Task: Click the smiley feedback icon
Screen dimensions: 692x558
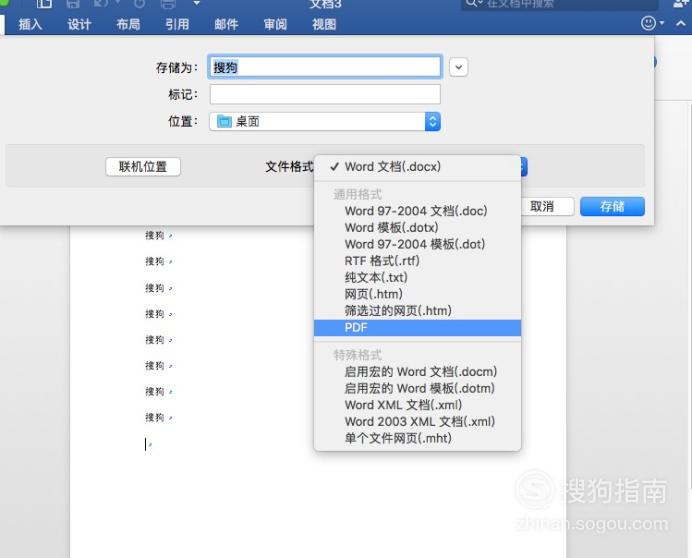Action: point(648,23)
